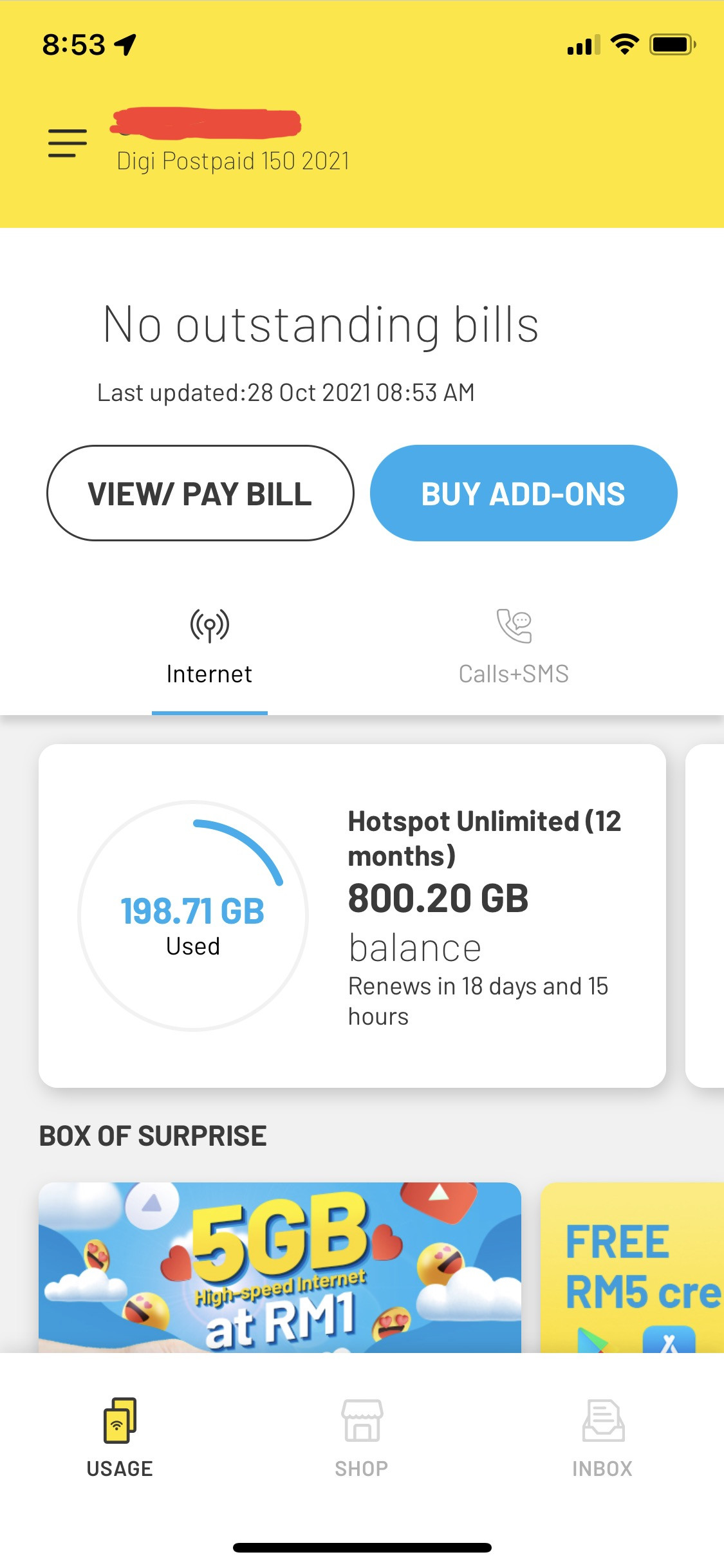
Task: Open the 5GB at RM1 promo banner
Action: 280,1267
